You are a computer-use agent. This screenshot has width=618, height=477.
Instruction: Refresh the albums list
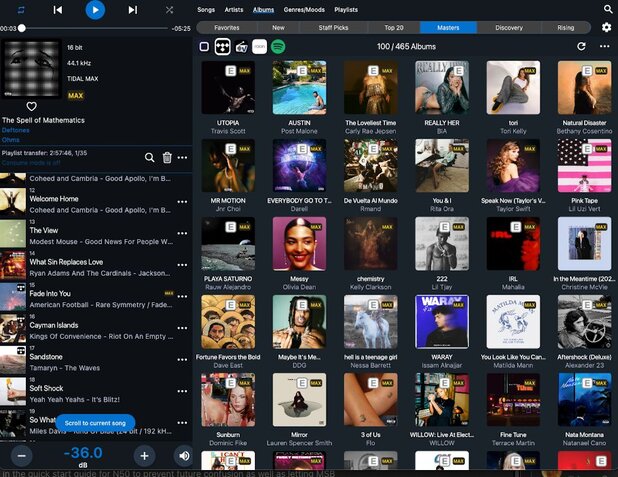[581, 47]
